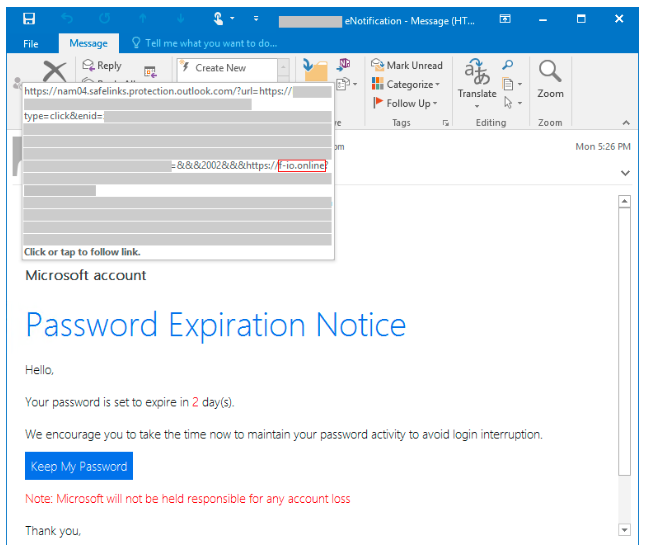
Task: Click the Redo icon in the title bar
Action: 105,19
